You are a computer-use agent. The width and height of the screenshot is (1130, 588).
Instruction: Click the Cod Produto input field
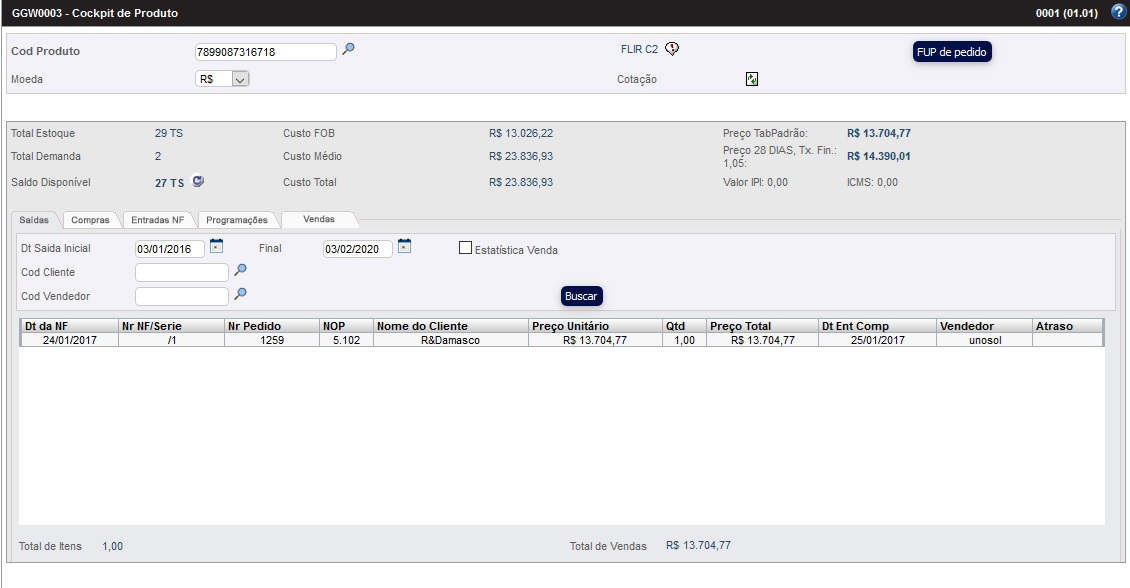[265, 52]
